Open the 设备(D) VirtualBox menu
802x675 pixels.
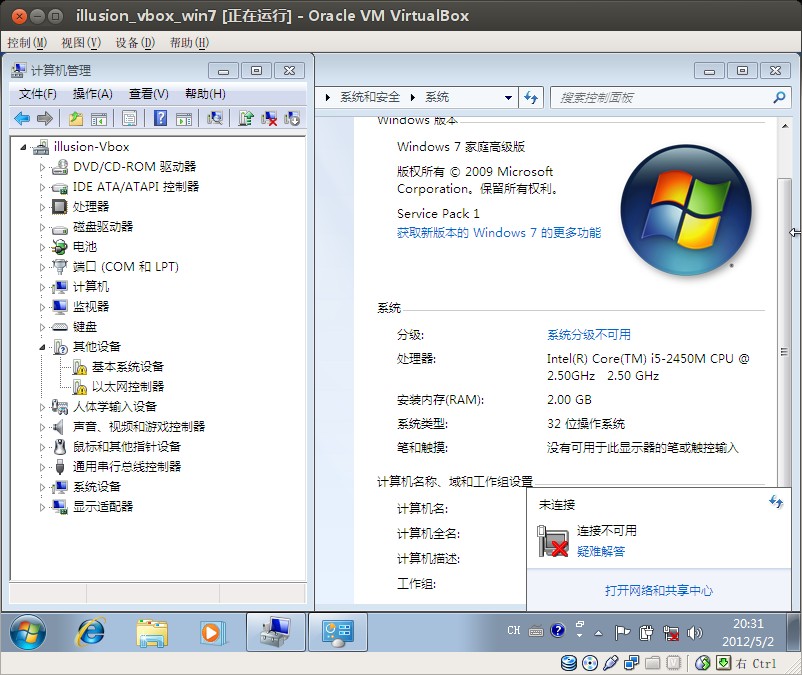click(x=135, y=42)
